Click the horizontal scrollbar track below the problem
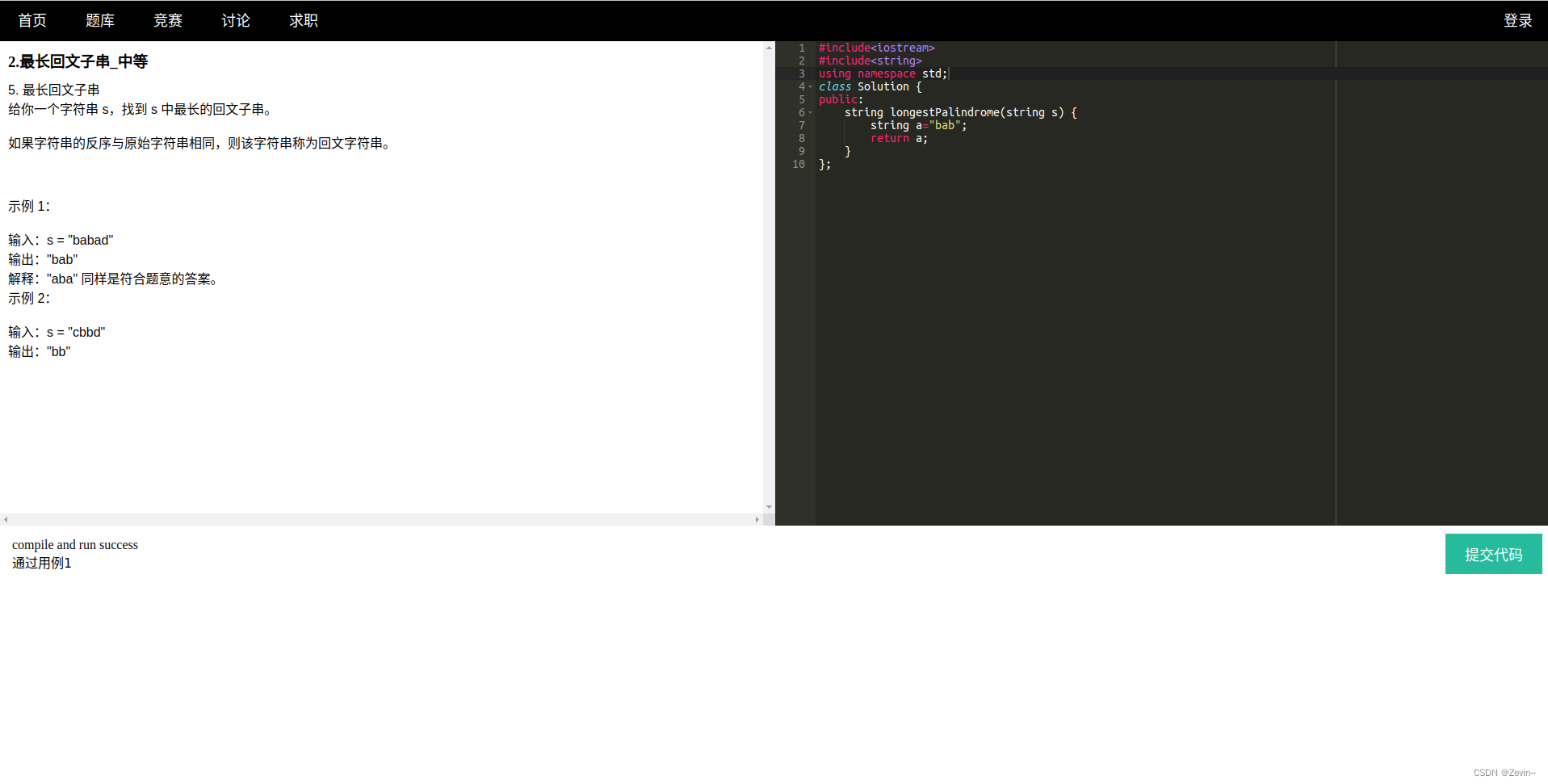Image resolution: width=1548 pixels, height=784 pixels. tap(381, 519)
